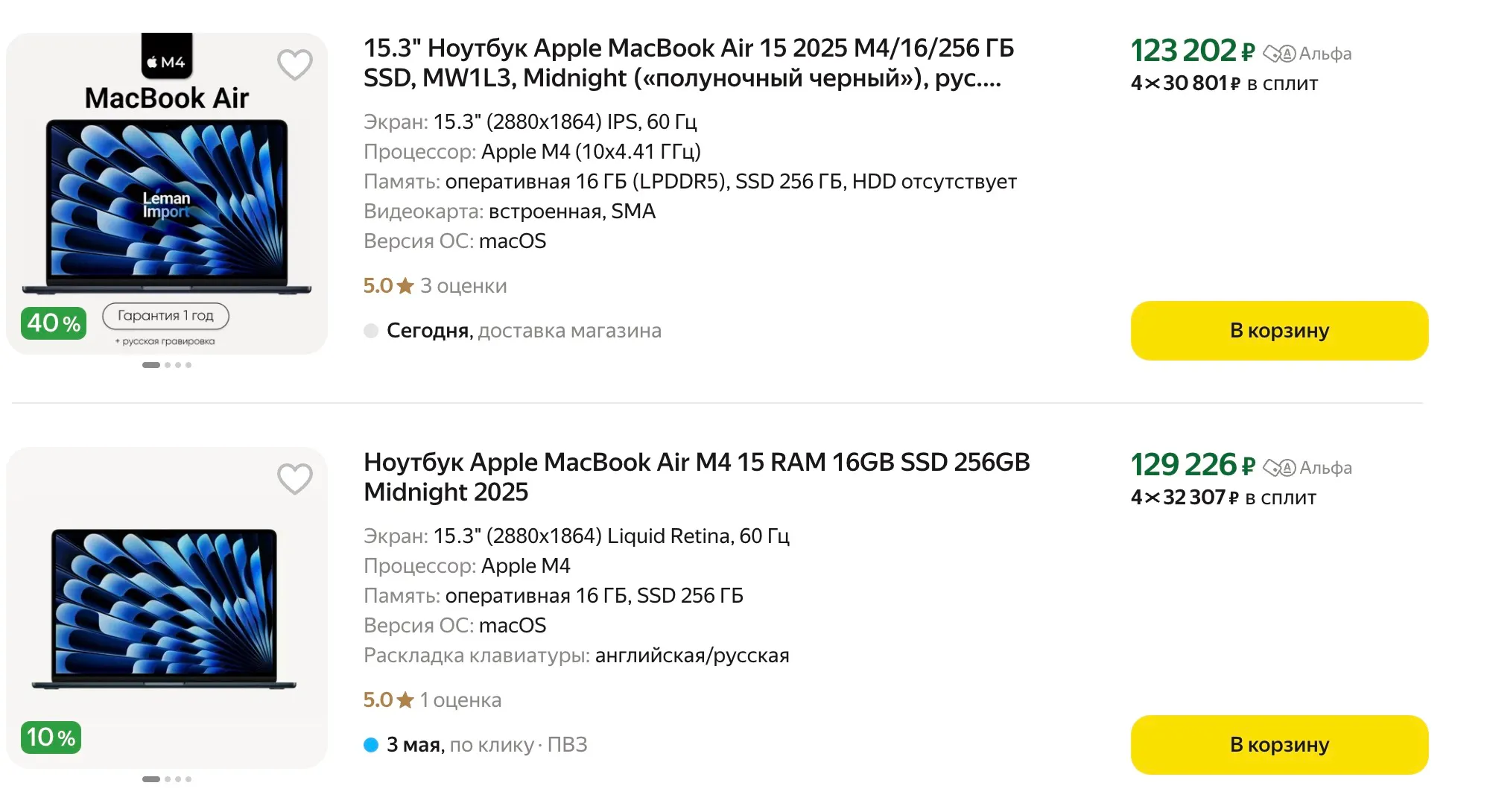Open the MW1L3 Midnight MacBook Air title

coord(688,63)
